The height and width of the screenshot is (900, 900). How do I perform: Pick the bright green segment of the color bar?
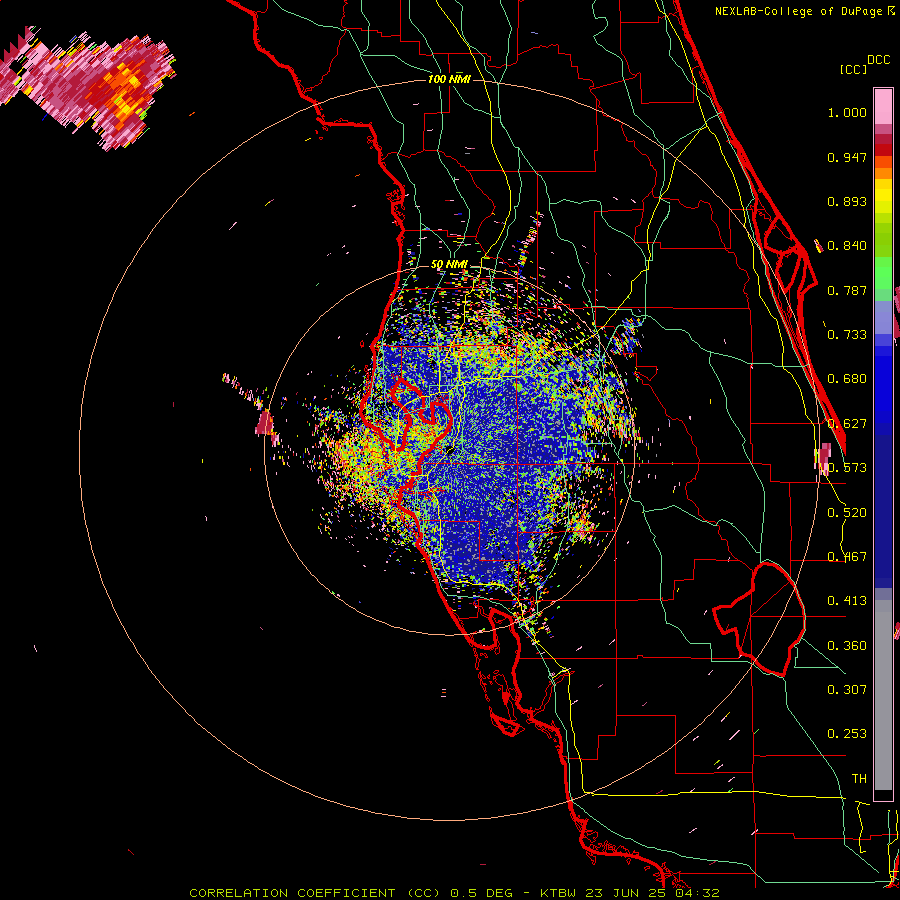coord(883,273)
